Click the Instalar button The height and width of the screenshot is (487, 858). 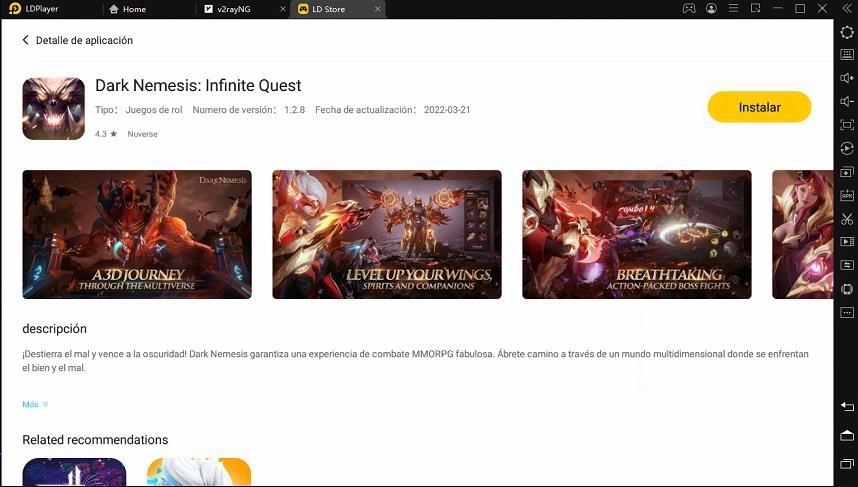point(760,107)
